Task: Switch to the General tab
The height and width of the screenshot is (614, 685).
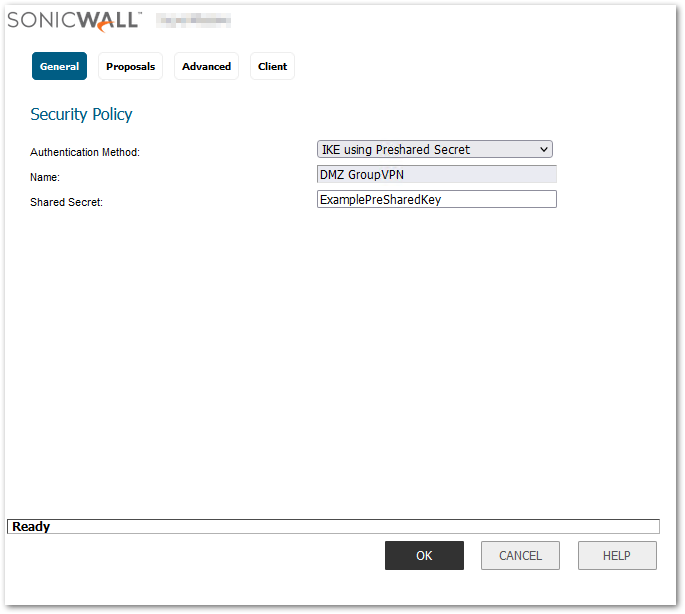Action: (59, 66)
